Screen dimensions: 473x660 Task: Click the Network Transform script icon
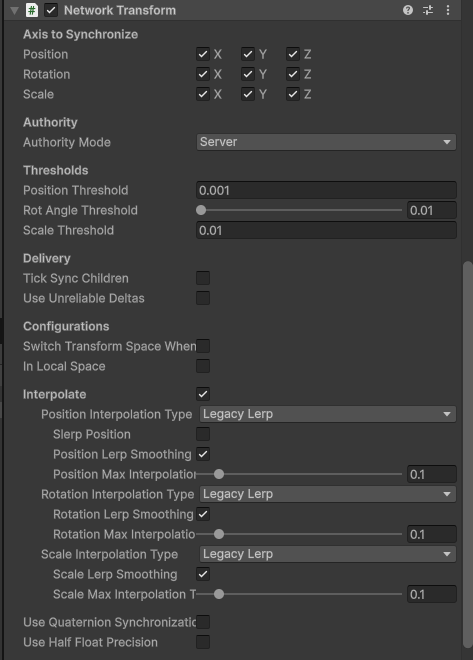tap(32, 10)
